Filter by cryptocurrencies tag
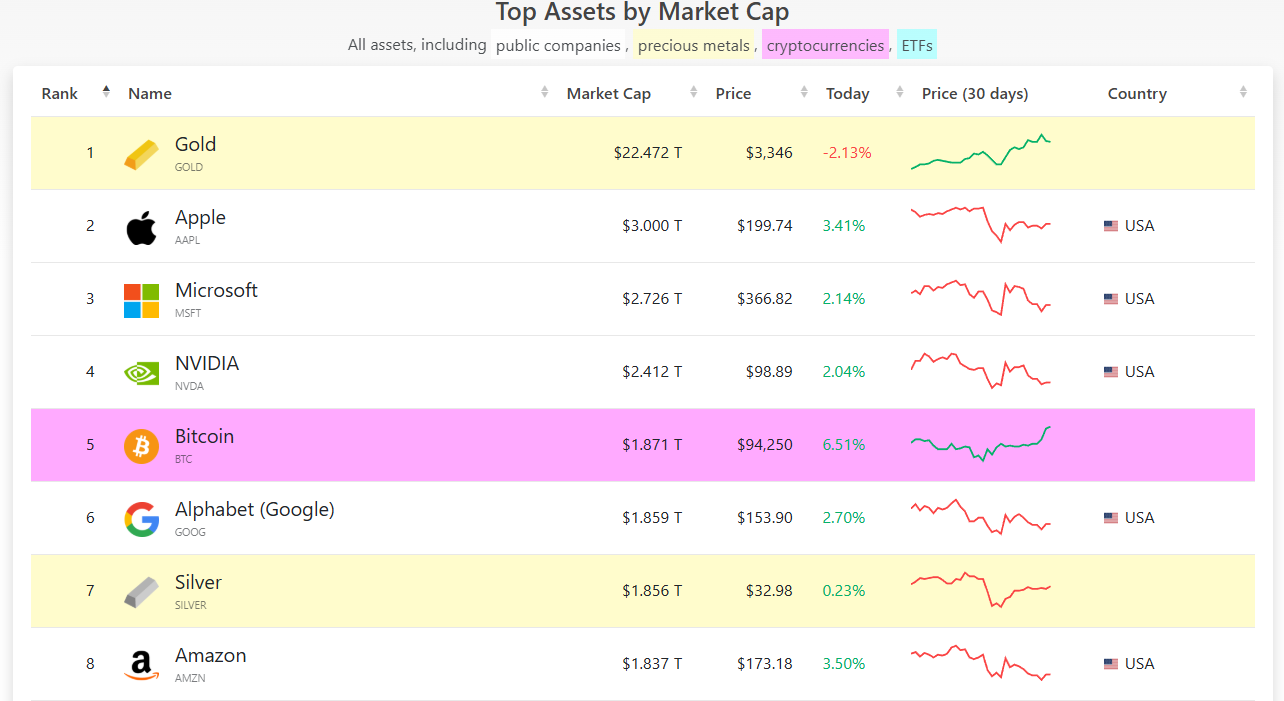Screen dimensions: 1284x701 pos(825,45)
